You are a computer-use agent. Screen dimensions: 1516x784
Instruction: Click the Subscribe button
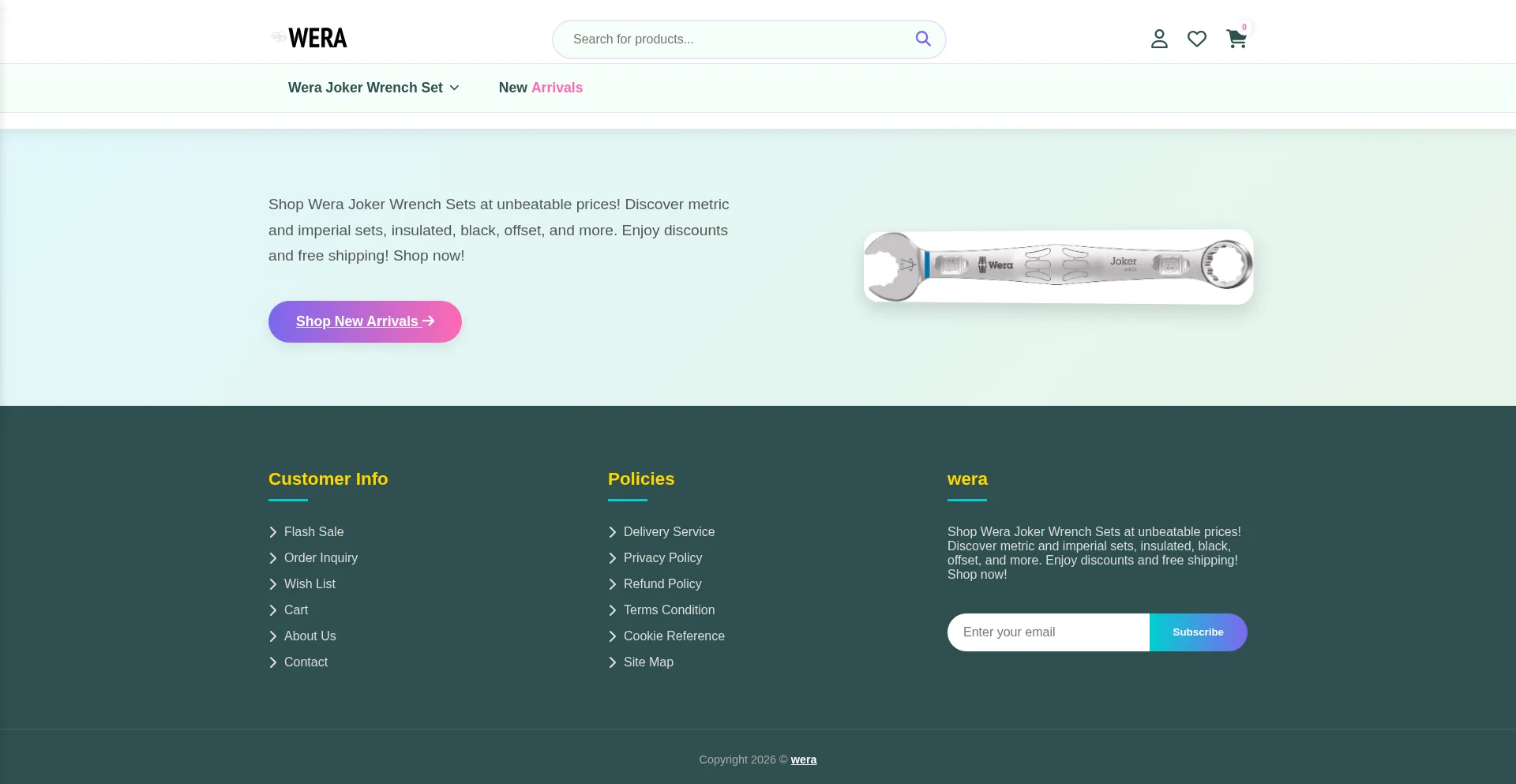1199,632
